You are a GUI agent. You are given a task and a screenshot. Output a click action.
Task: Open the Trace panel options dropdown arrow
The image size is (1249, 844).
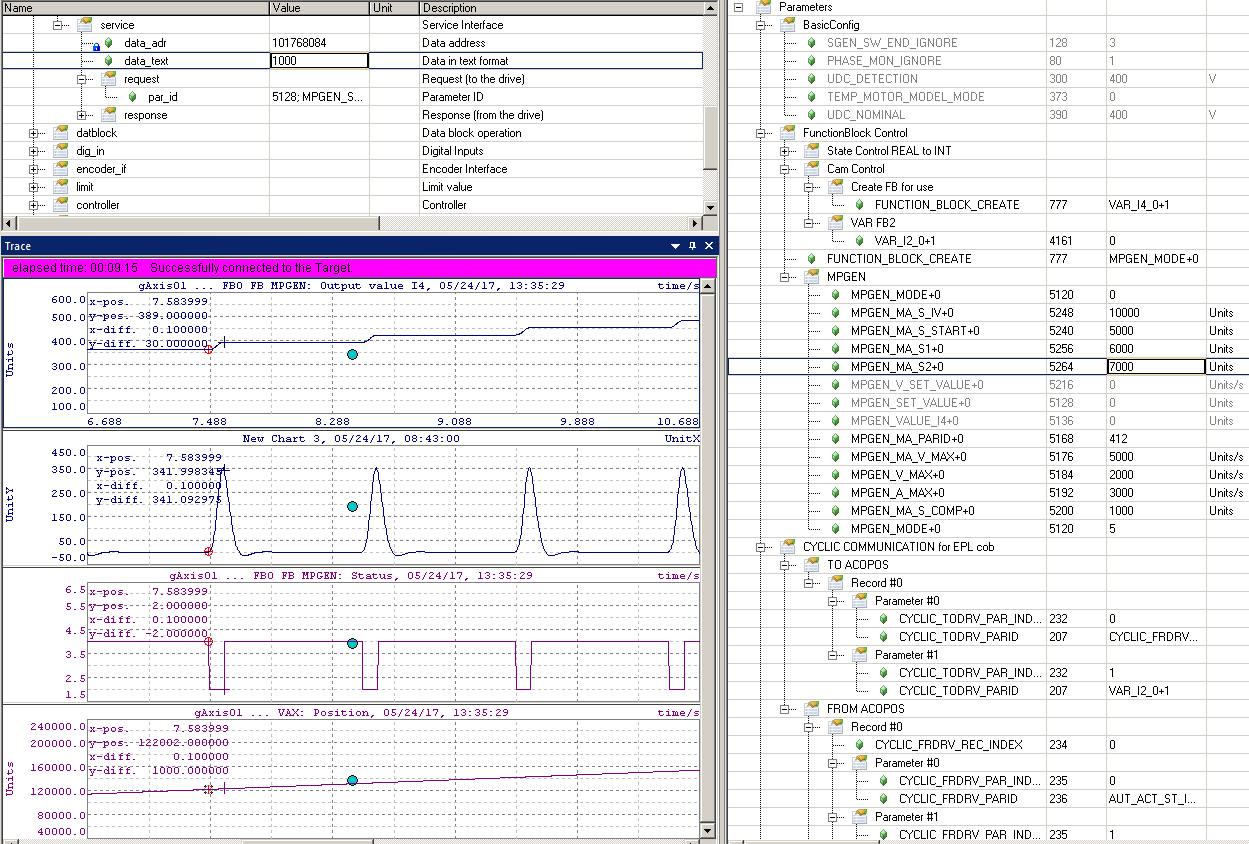point(675,246)
